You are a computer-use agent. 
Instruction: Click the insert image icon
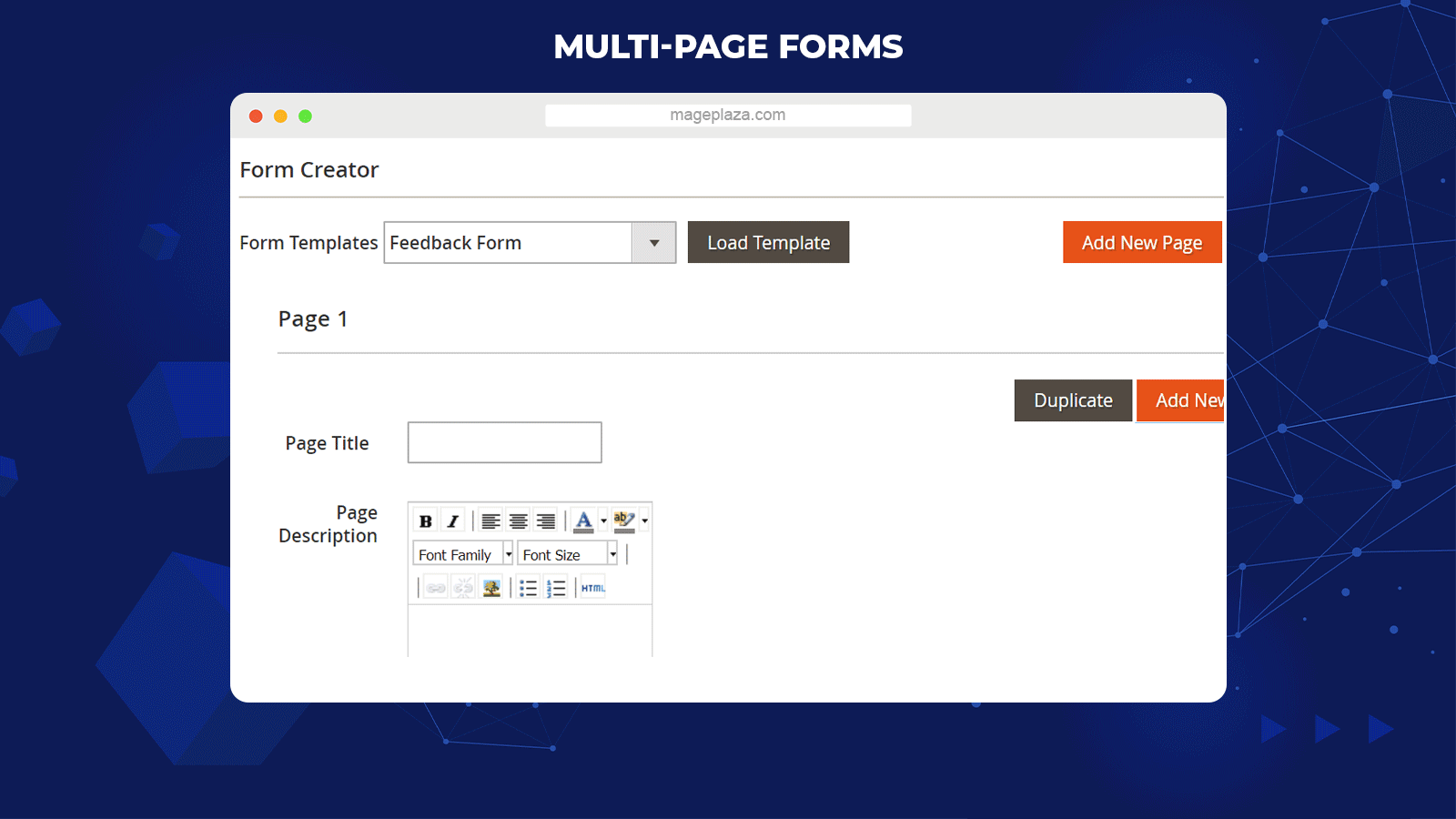pyautogui.click(x=491, y=589)
